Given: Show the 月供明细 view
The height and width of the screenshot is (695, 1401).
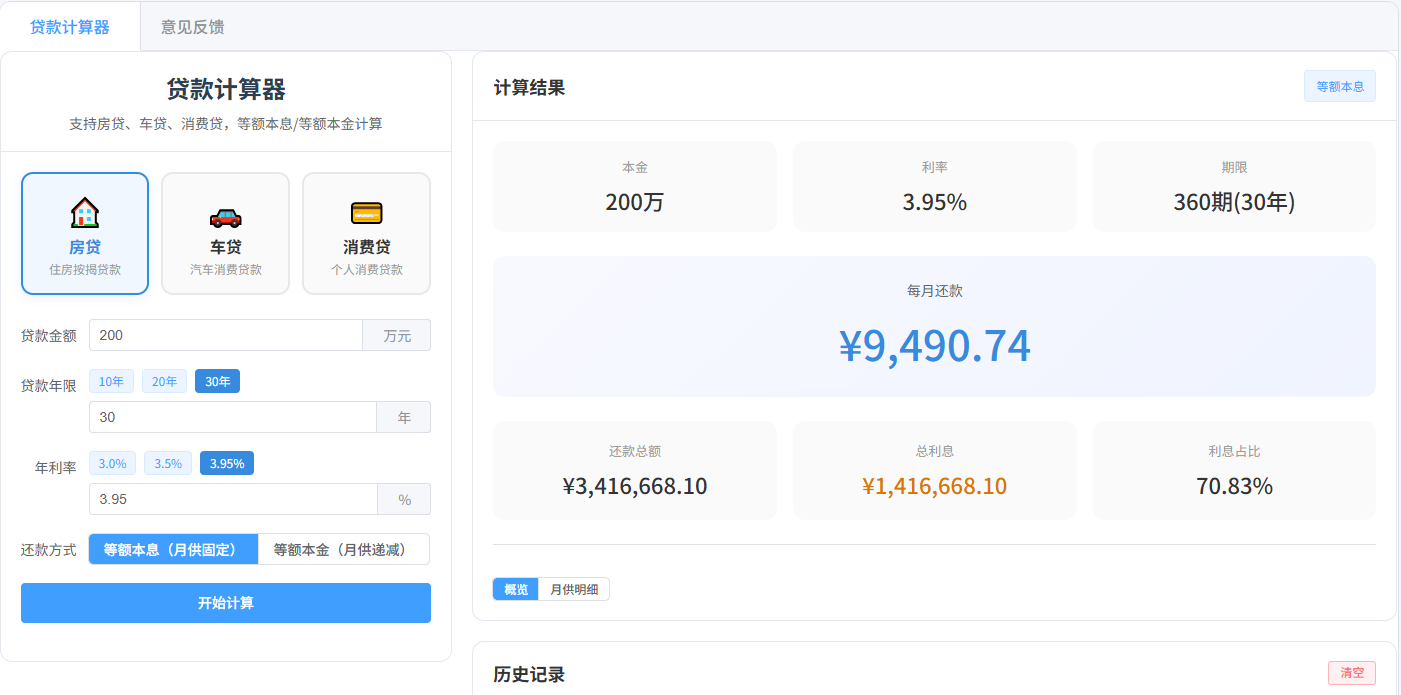Looking at the screenshot, I should pos(574,589).
